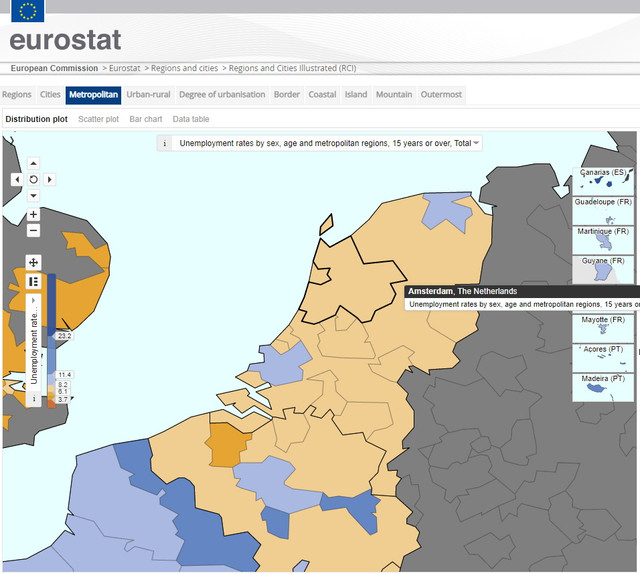Pan the map up with the arrow

point(33,164)
